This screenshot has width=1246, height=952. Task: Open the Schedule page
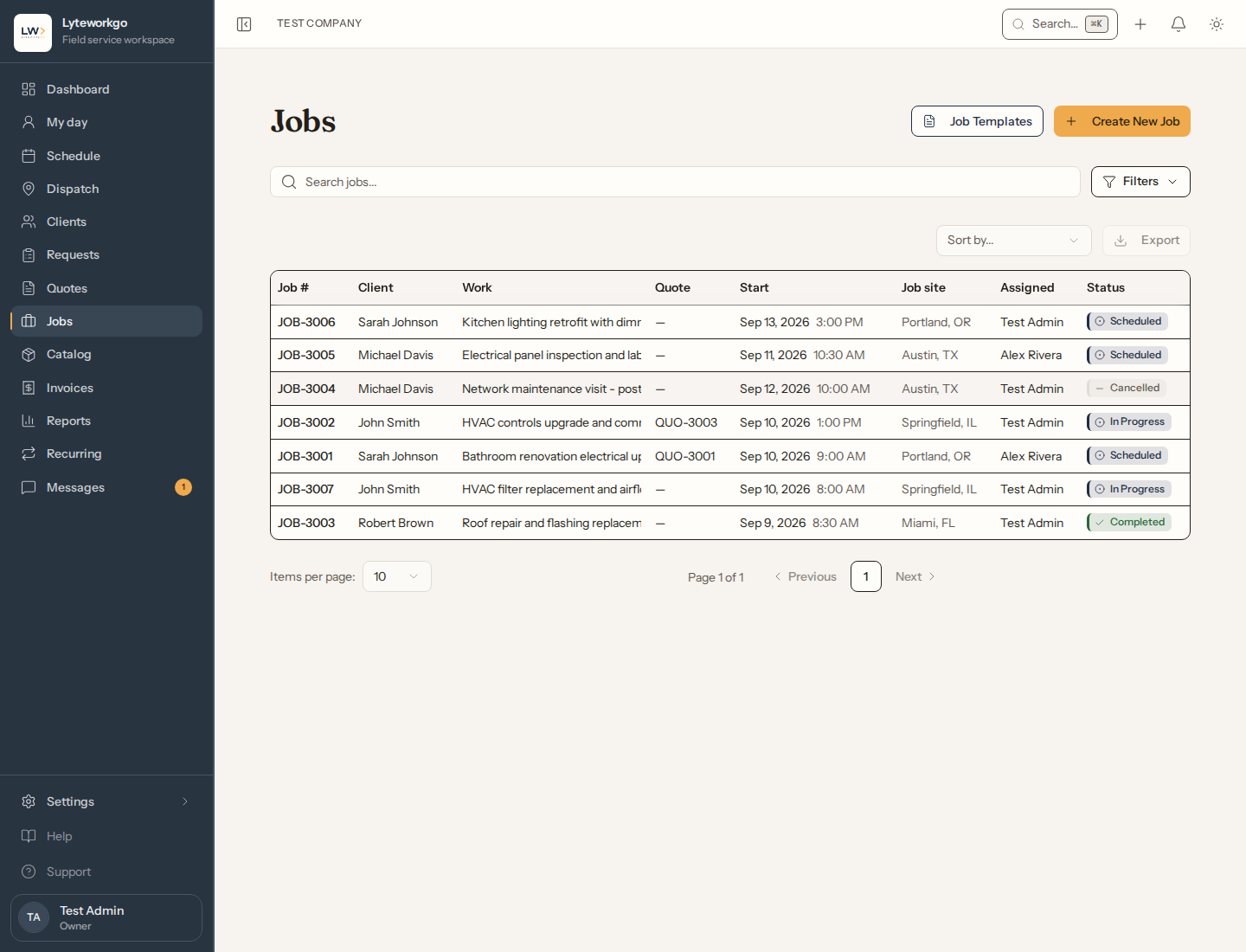106,156
